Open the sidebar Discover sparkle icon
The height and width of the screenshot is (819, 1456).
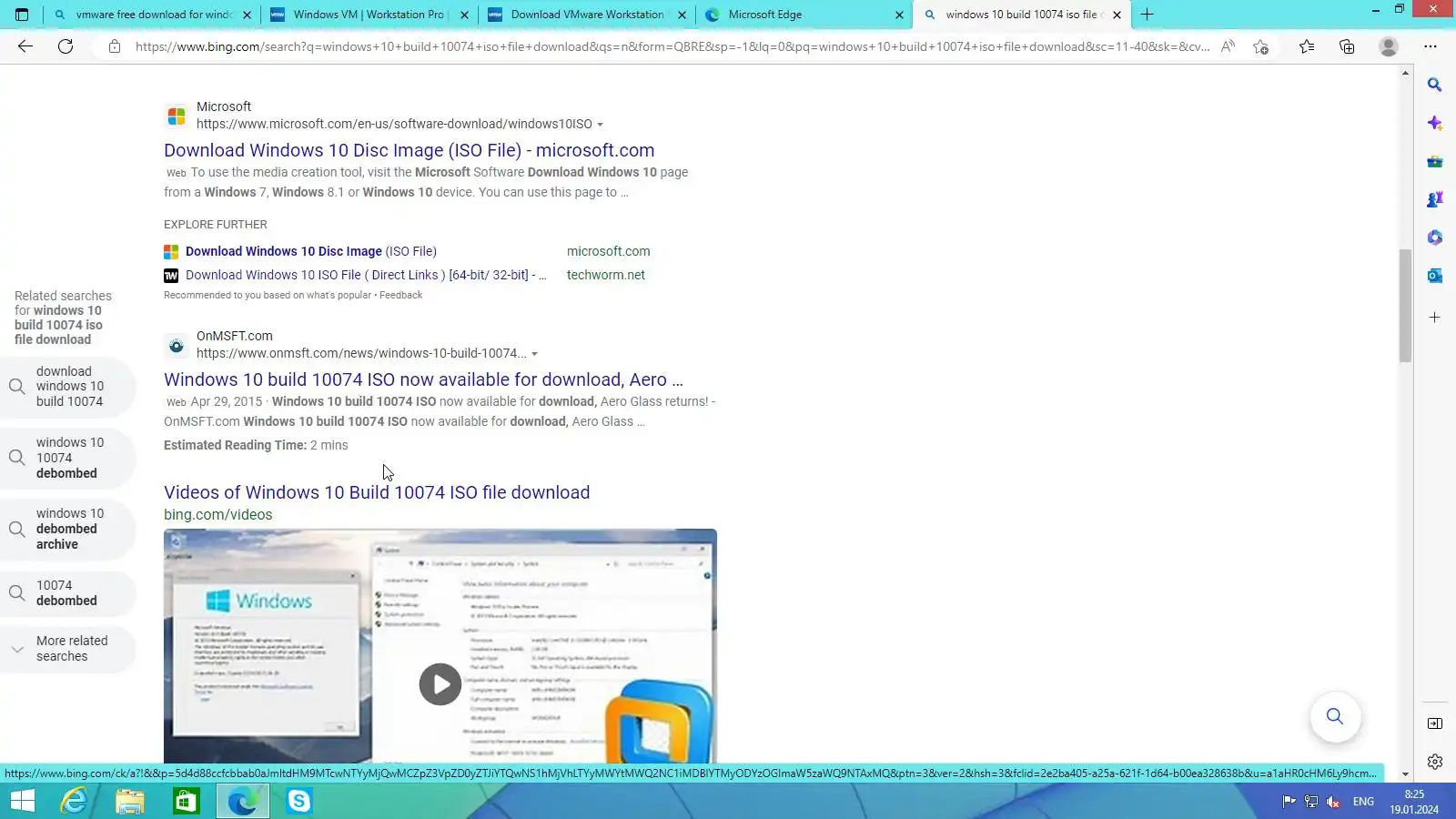[1435, 123]
